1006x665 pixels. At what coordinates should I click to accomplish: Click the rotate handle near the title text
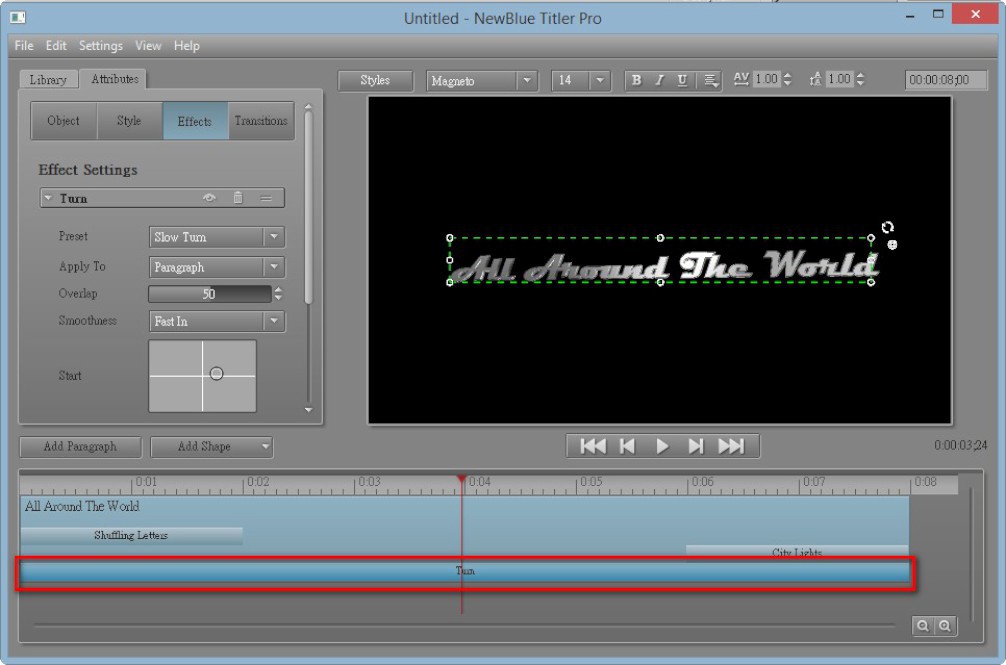(x=887, y=227)
